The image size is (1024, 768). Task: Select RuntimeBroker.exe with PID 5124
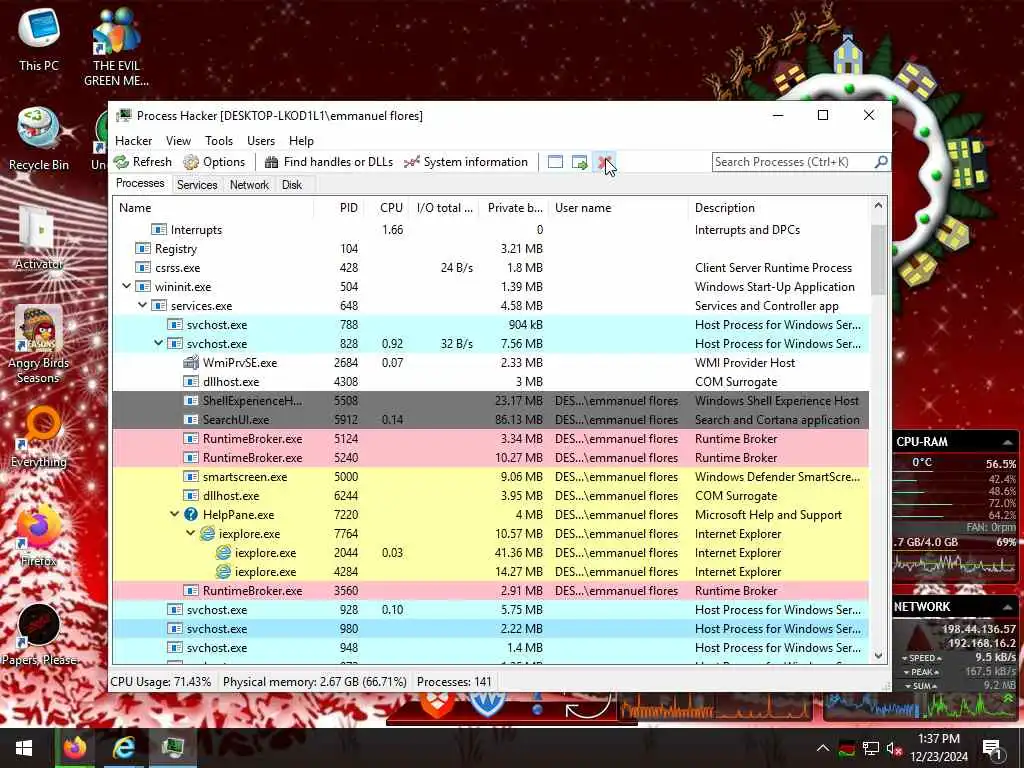[491, 438]
